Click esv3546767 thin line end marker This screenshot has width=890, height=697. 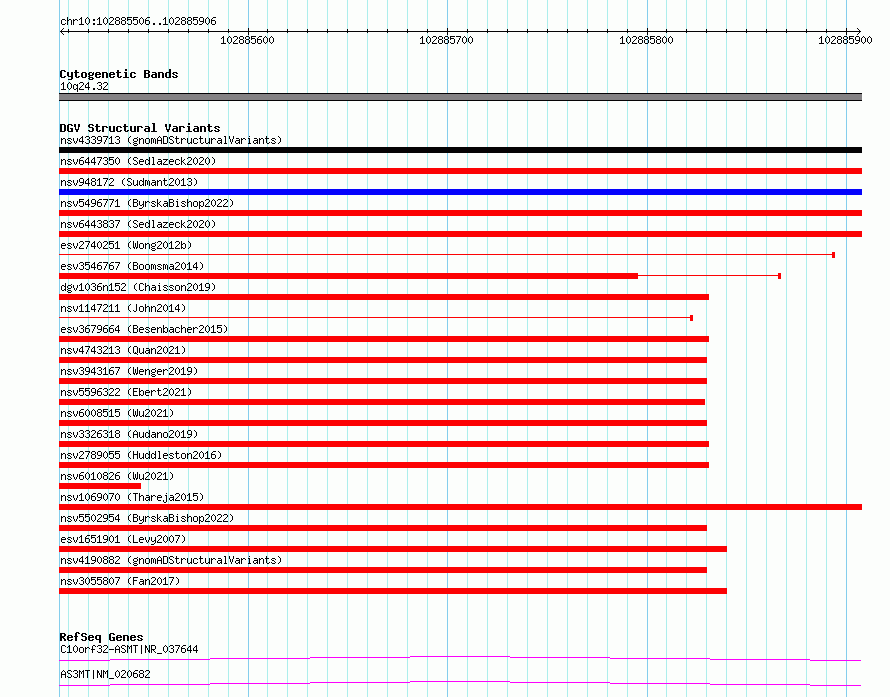point(779,276)
